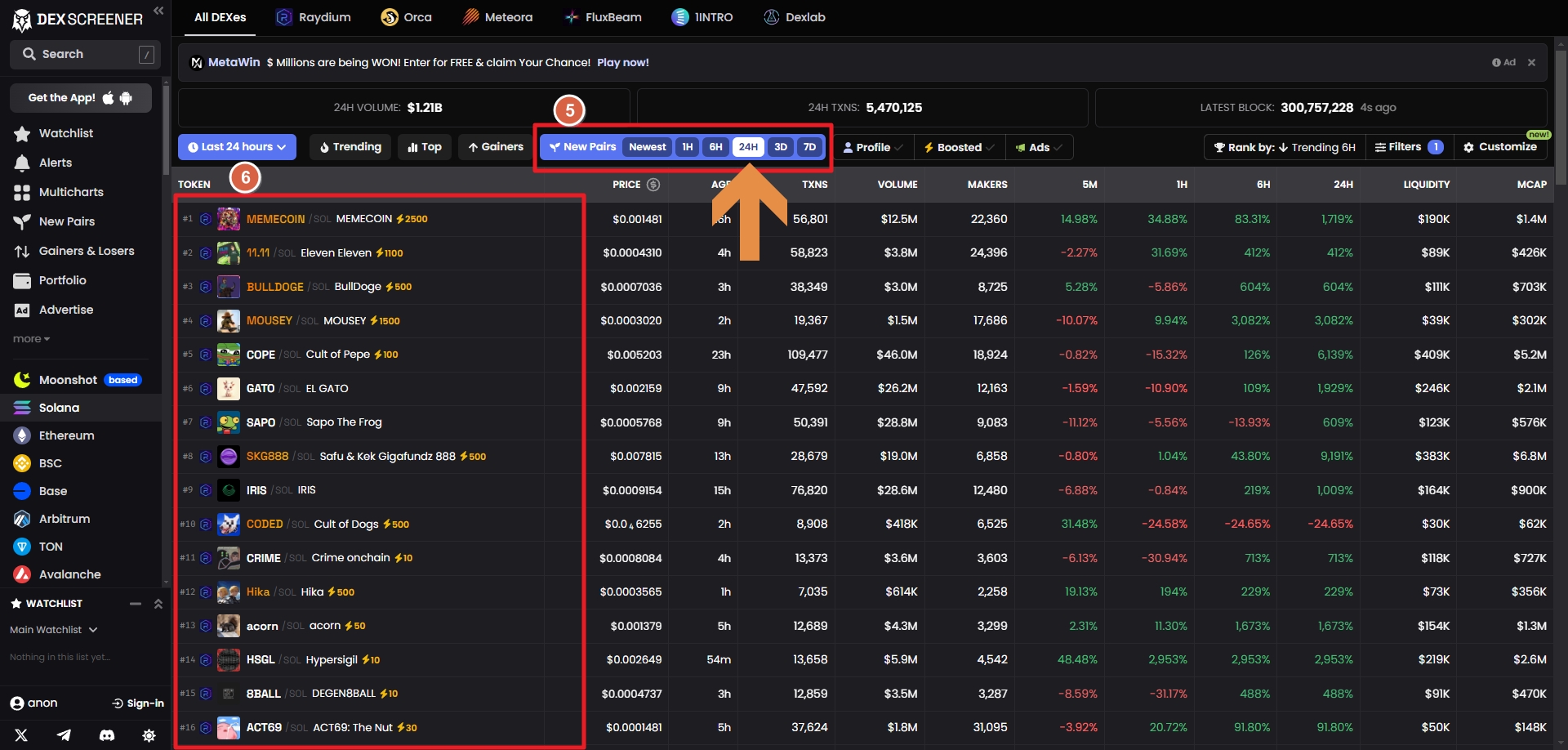This screenshot has height=750, width=1568.
Task: Toggle the Trending filter button
Action: pyautogui.click(x=350, y=147)
